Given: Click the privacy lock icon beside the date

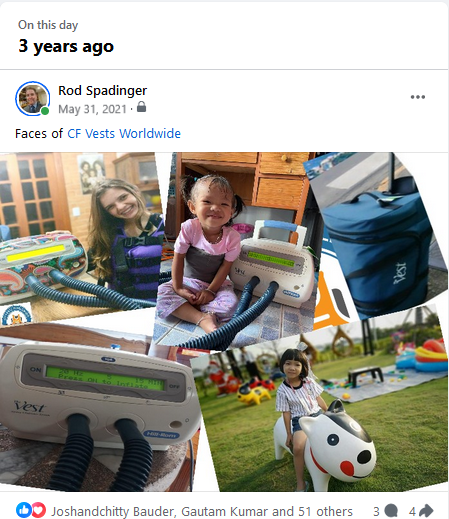Looking at the screenshot, I should [142, 107].
